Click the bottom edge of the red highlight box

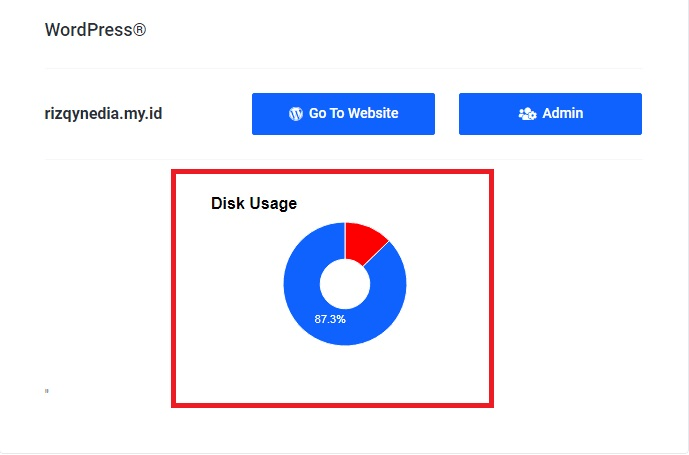pos(333,404)
